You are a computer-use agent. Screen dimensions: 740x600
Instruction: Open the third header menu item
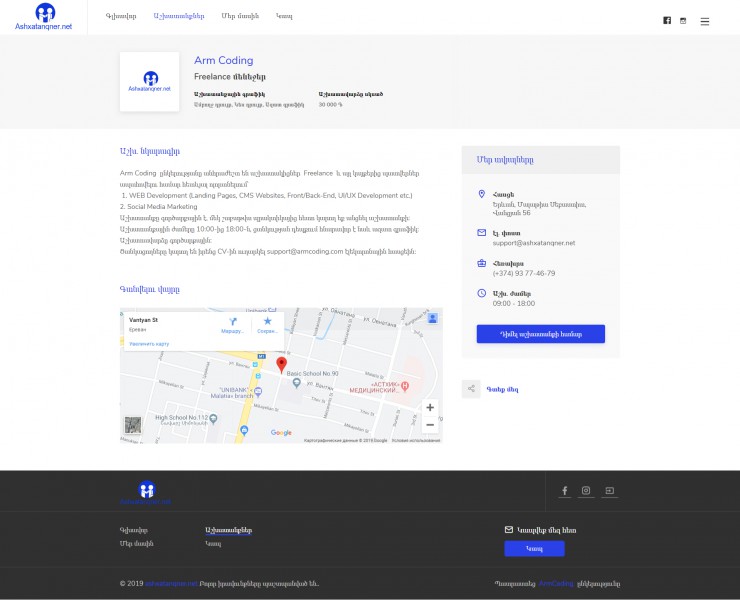click(240, 16)
